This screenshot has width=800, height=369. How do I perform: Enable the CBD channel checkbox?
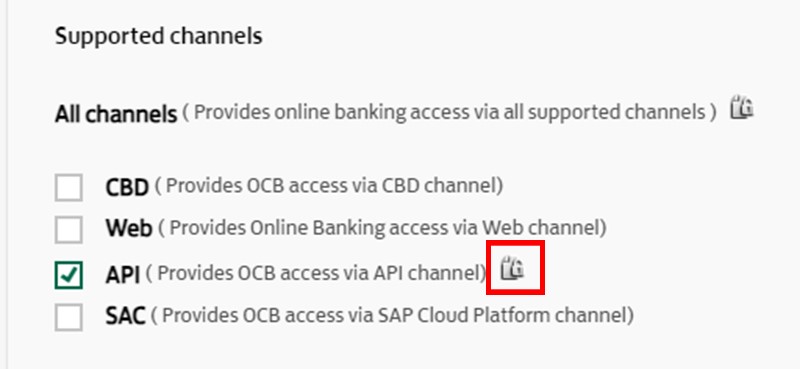pos(68,187)
